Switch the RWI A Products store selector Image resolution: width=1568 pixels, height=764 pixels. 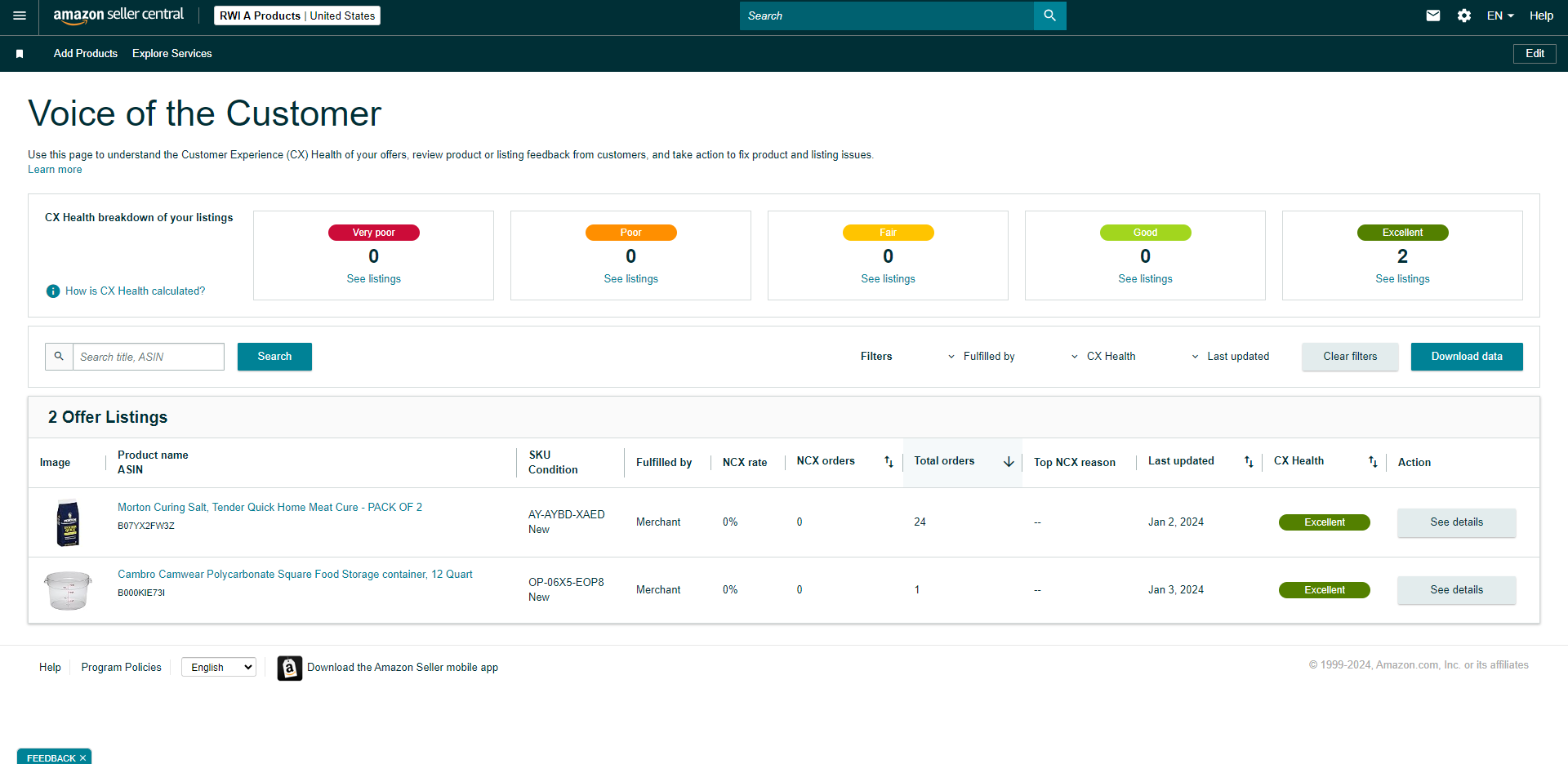point(297,16)
